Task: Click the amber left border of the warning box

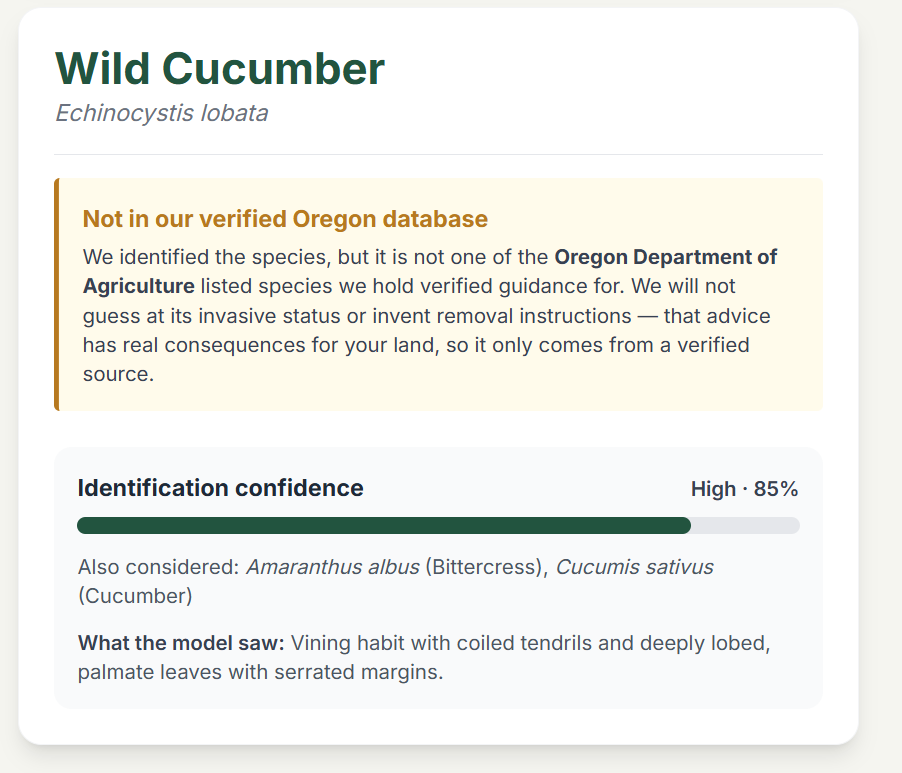Action: tap(56, 294)
